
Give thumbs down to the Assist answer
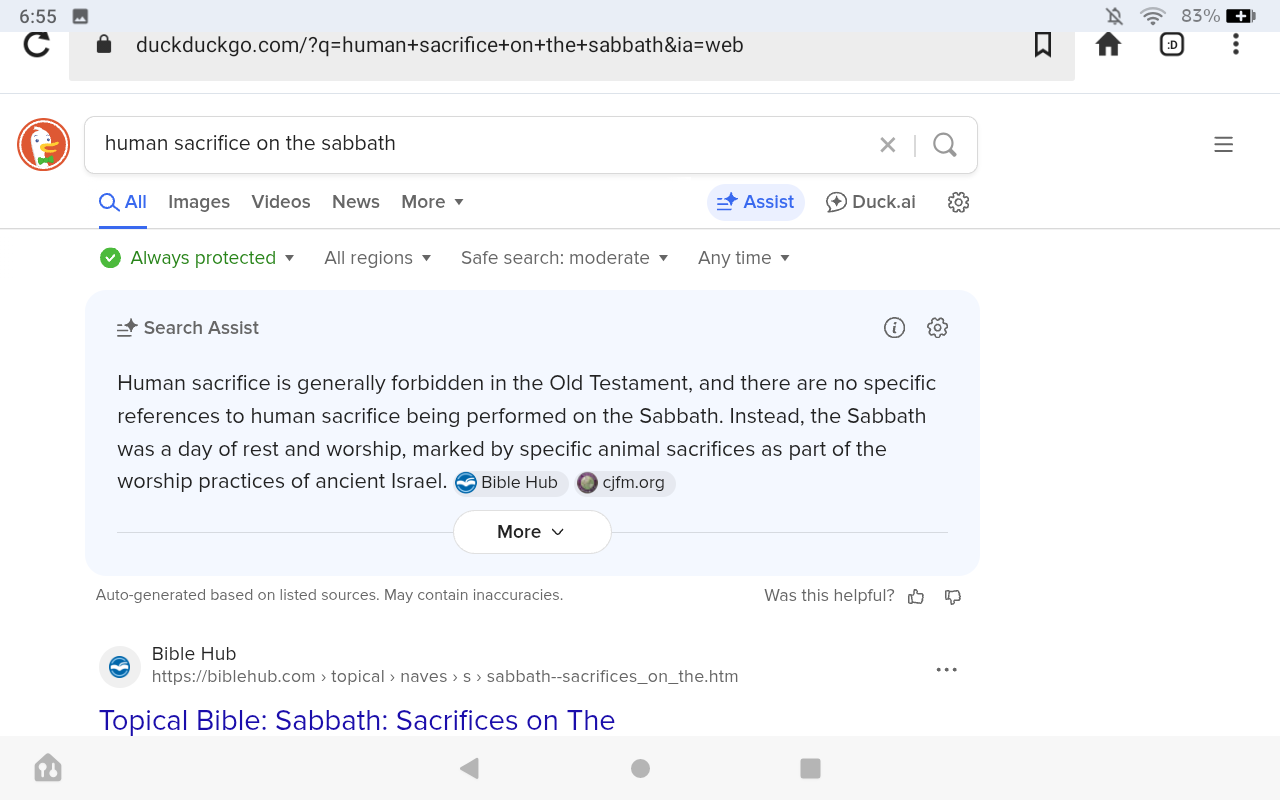click(x=953, y=597)
